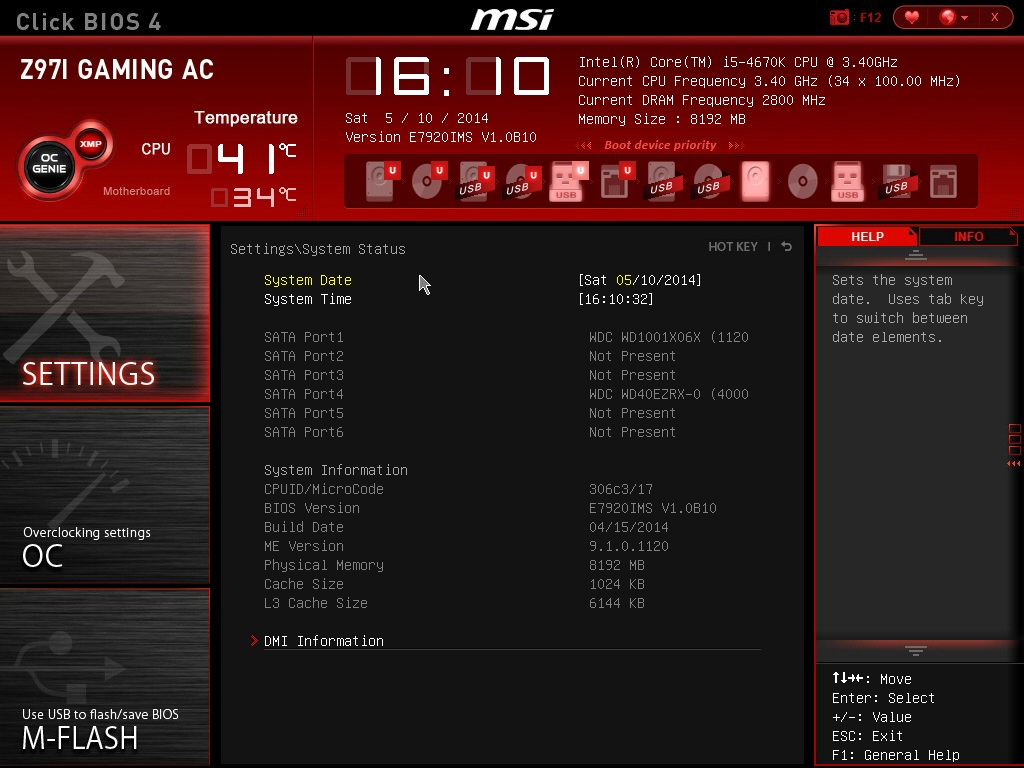The image size is (1024, 768).
Task: Toggle the XMP memory profile button
Action: tap(91, 144)
